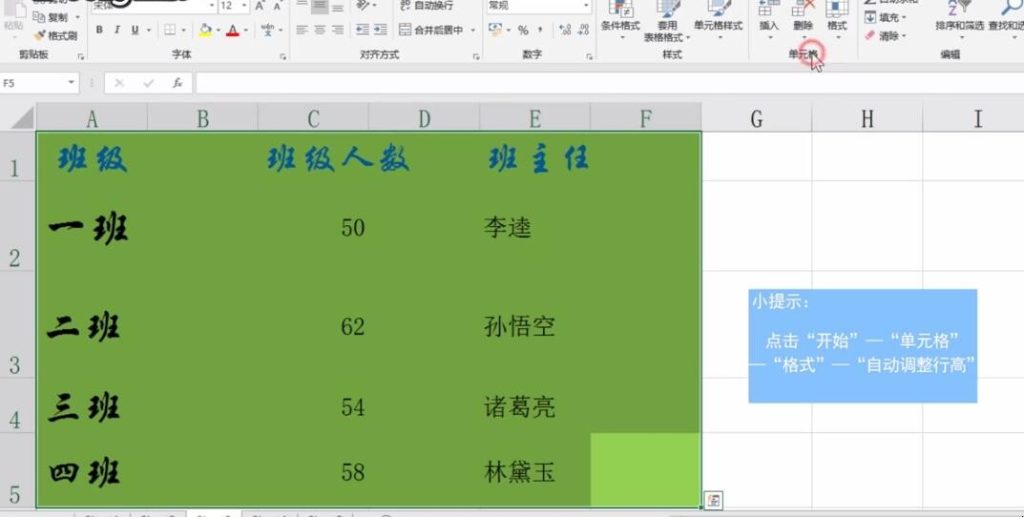
Task: Apply the yellow fill color bucket
Action: coord(205,30)
